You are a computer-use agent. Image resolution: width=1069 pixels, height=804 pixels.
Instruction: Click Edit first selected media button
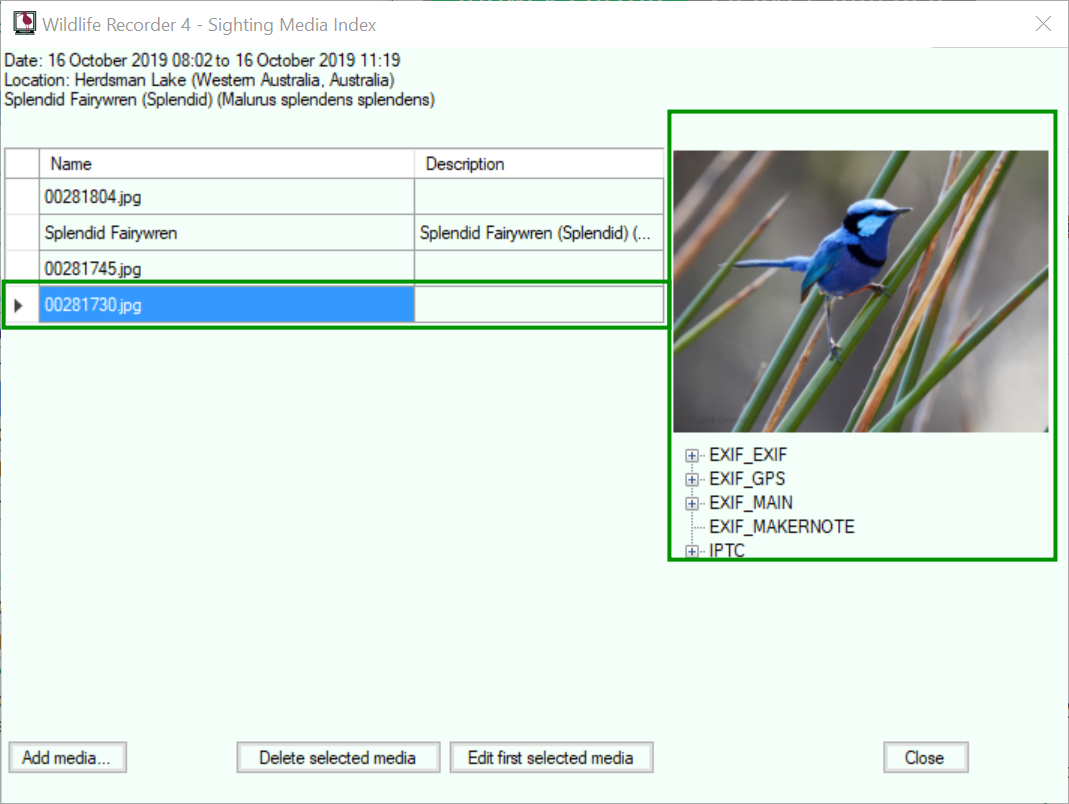(x=552, y=758)
